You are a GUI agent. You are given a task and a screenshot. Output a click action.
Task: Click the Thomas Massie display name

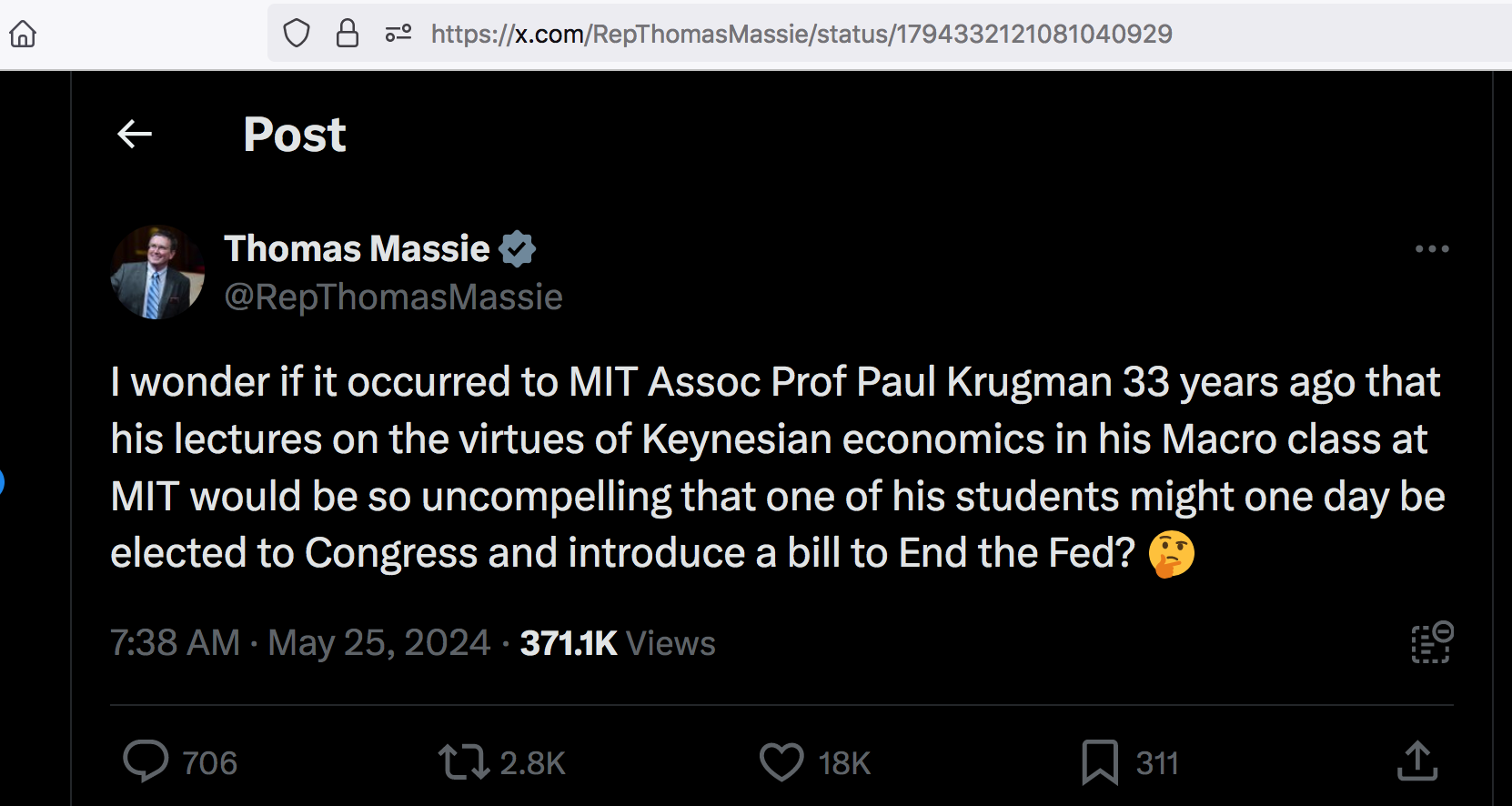click(x=357, y=248)
